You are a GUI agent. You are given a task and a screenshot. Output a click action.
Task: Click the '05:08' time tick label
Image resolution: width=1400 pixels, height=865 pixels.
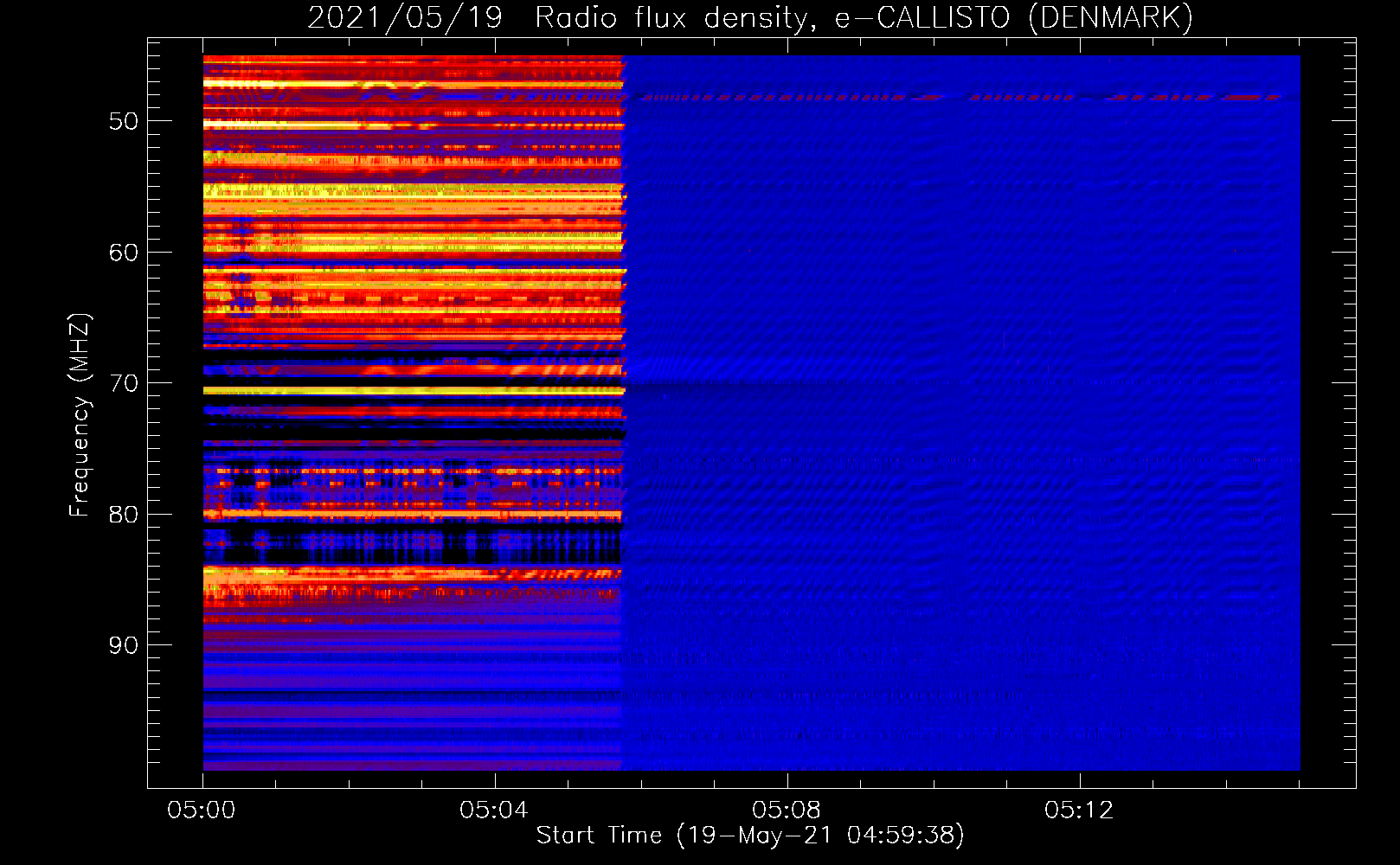tap(787, 811)
